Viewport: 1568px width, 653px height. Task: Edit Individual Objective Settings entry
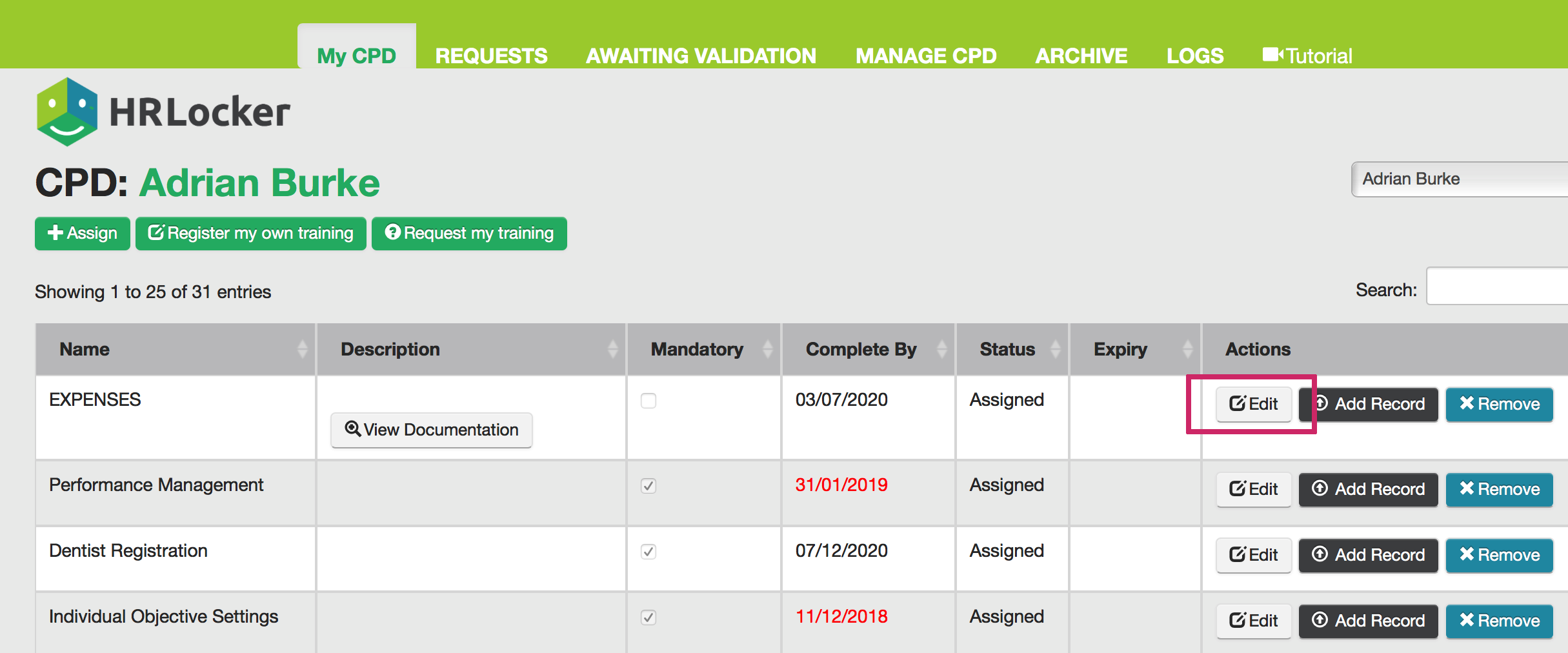1253,621
